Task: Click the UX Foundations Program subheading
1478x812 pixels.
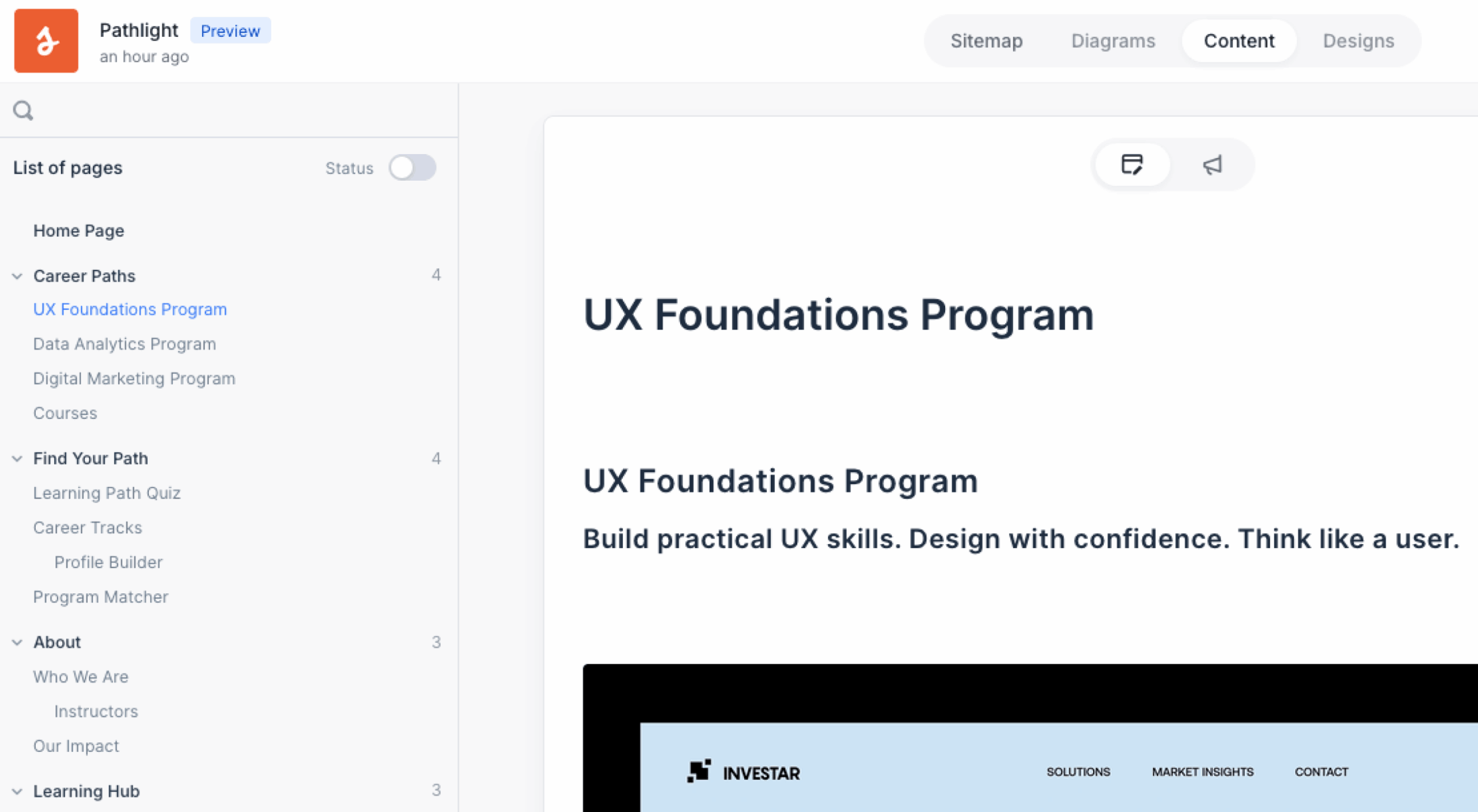Action: point(781,481)
